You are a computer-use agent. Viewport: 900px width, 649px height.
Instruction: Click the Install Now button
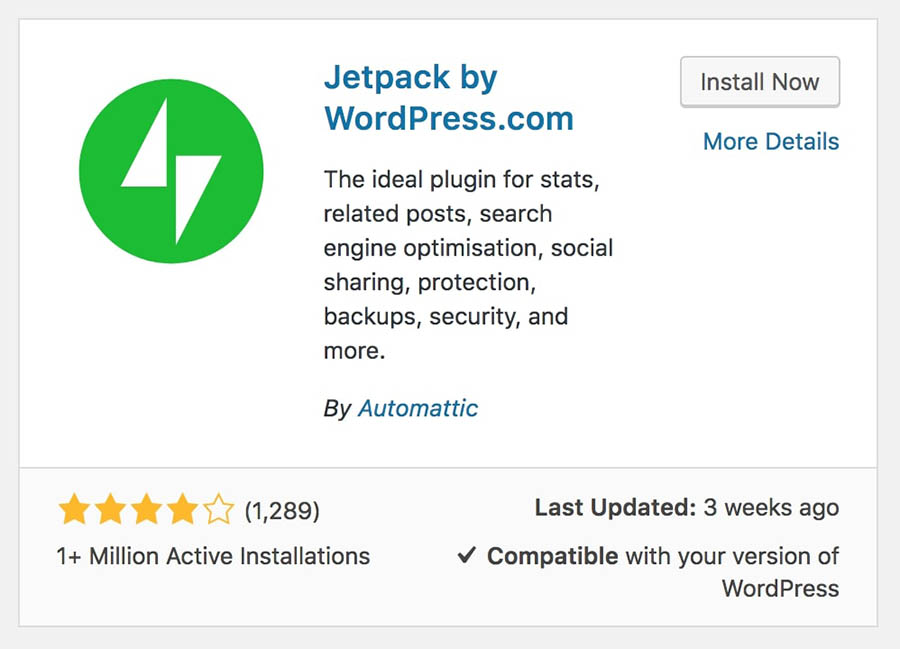tap(760, 81)
